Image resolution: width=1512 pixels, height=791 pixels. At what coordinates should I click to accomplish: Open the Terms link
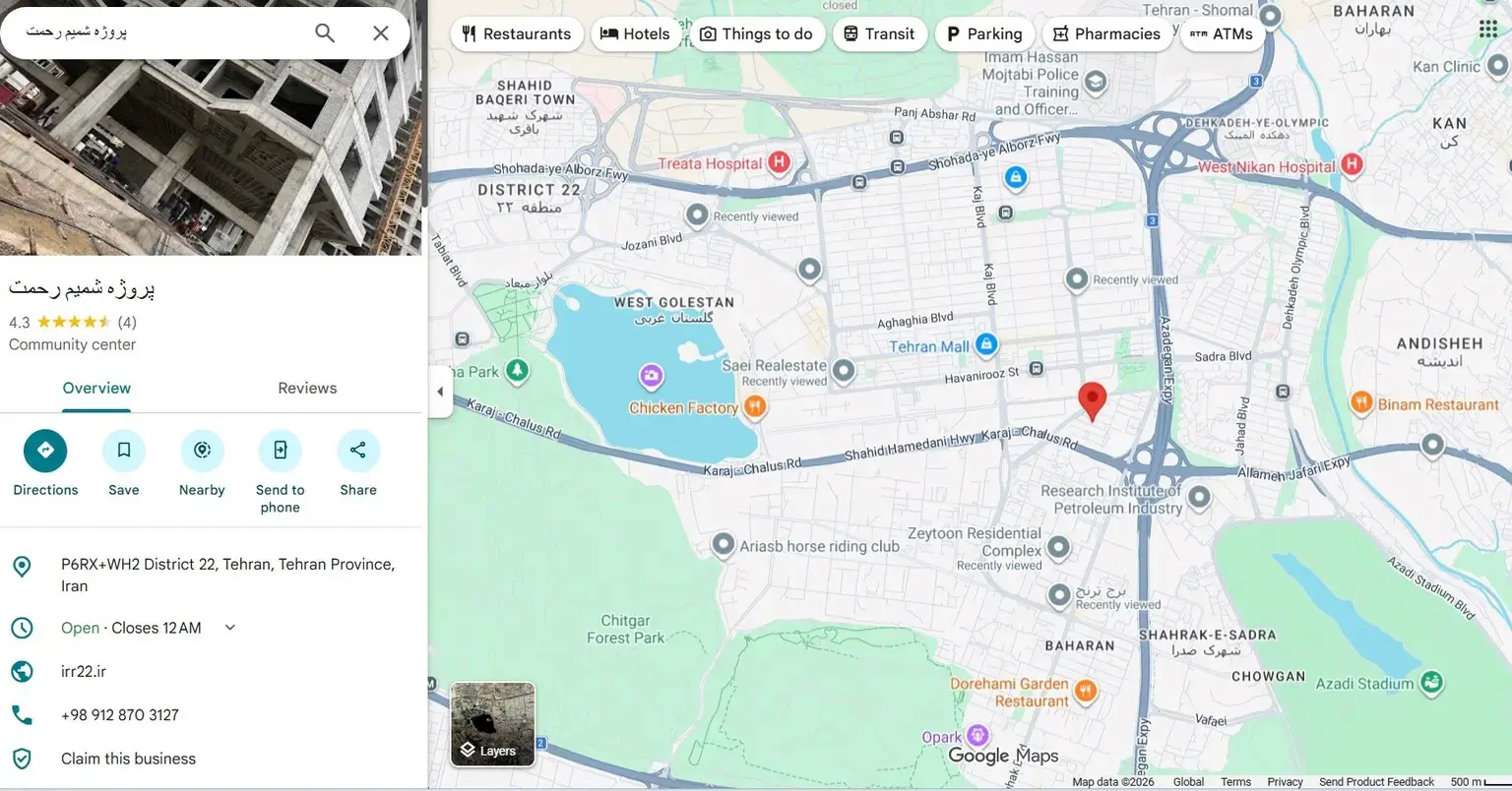(x=1235, y=782)
